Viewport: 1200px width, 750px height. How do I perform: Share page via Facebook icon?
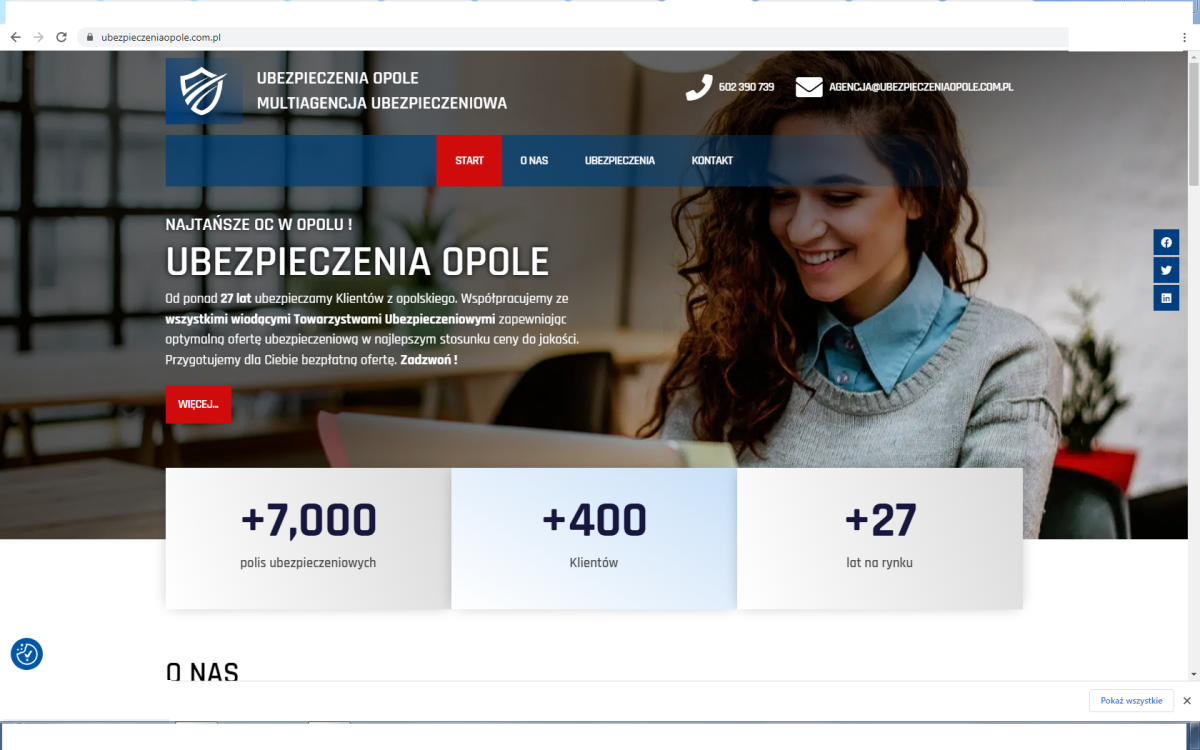[1166, 243]
